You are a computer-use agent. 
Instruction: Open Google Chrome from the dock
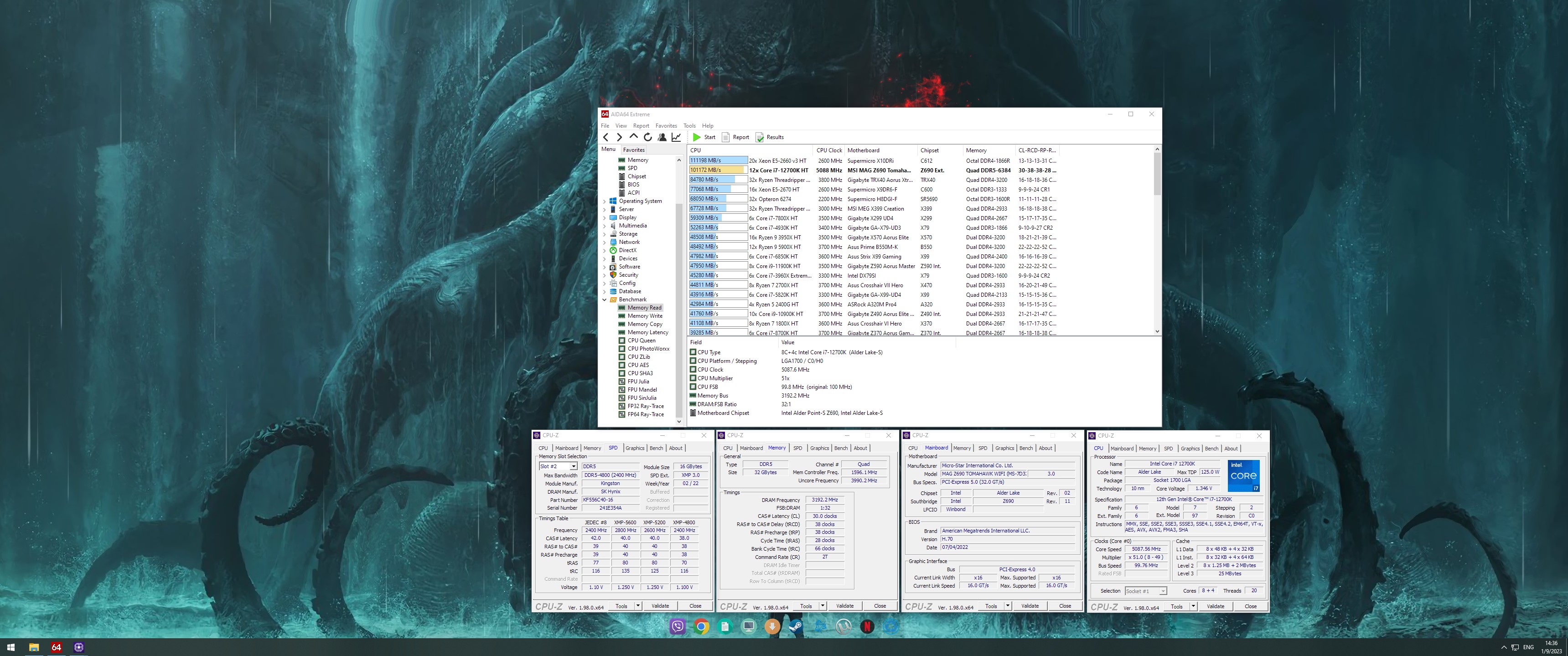[701, 626]
